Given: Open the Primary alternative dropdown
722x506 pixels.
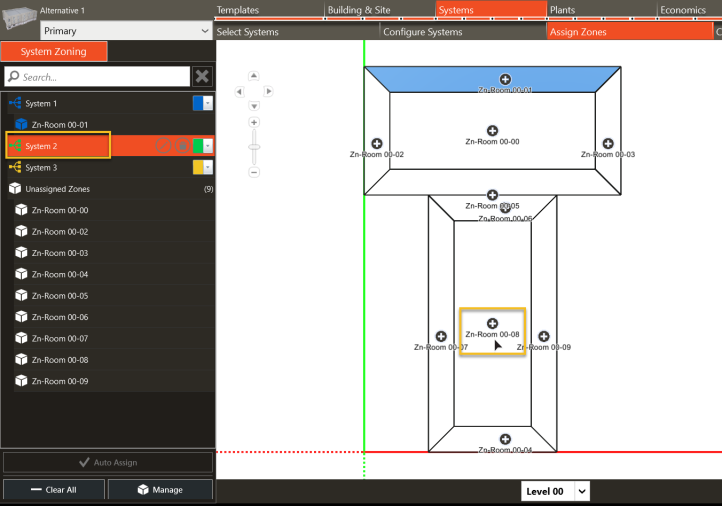Looking at the screenshot, I should pos(126,31).
